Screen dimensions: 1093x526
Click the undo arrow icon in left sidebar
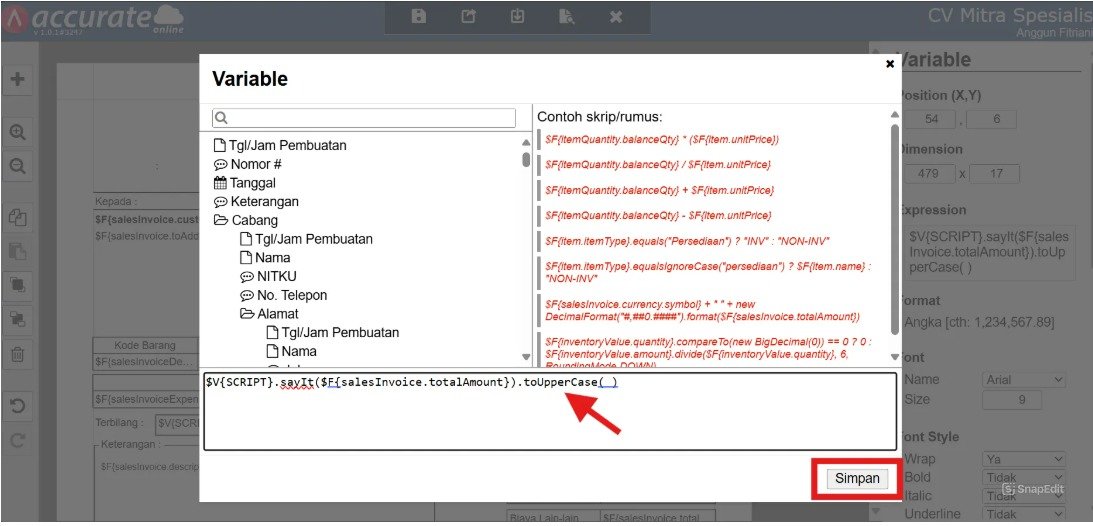coord(17,405)
